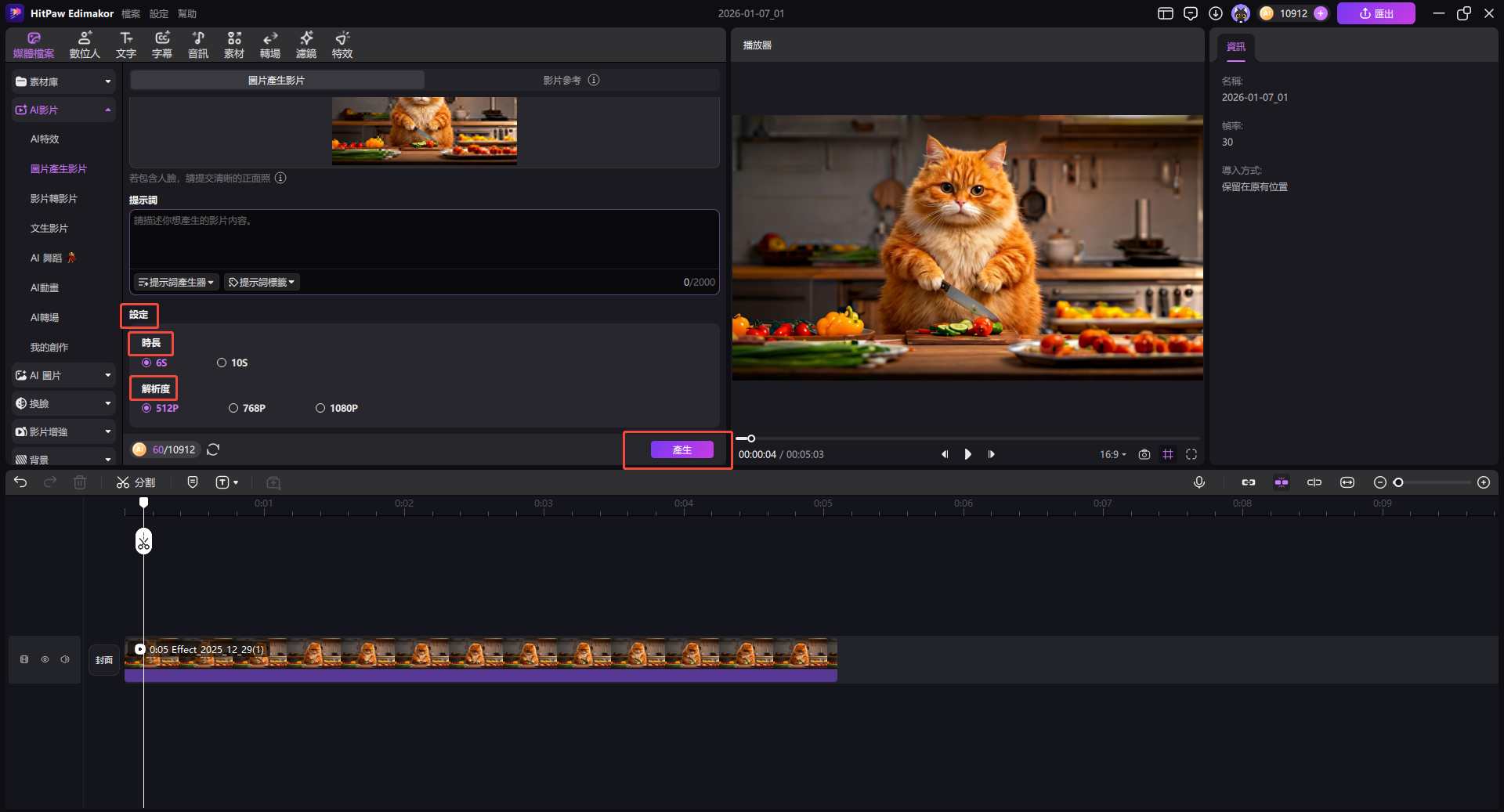Open the 轉場 transitions tool
The height and width of the screenshot is (812, 1504).
[269, 45]
